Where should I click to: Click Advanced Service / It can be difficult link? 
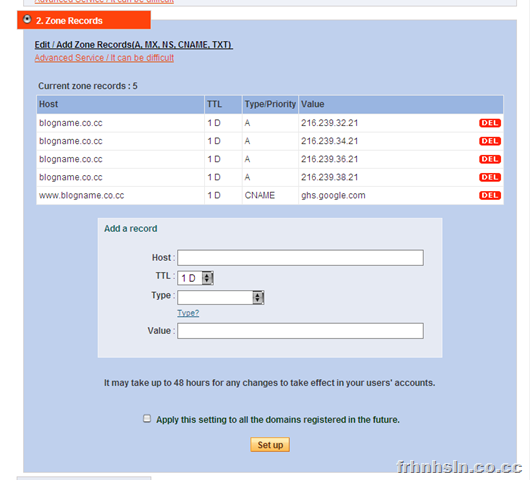[x=104, y=58]
